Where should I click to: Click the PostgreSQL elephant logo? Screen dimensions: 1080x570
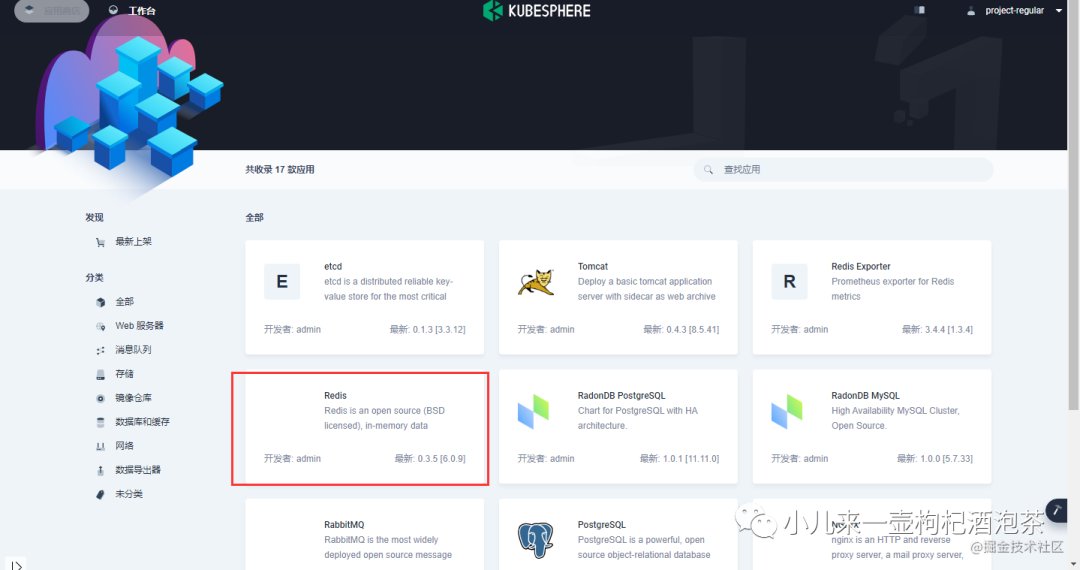[x=536, y=540]
